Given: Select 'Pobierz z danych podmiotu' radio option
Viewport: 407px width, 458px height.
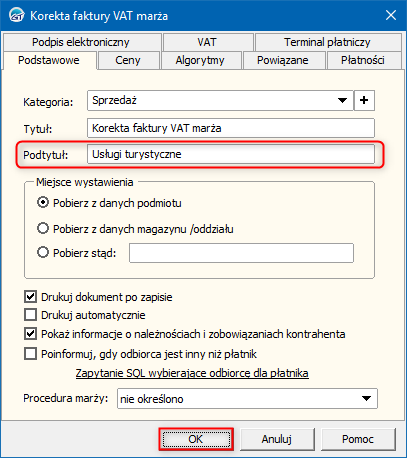Looking at the screenshot, I should pyautogui.click(x=43, y=203).
